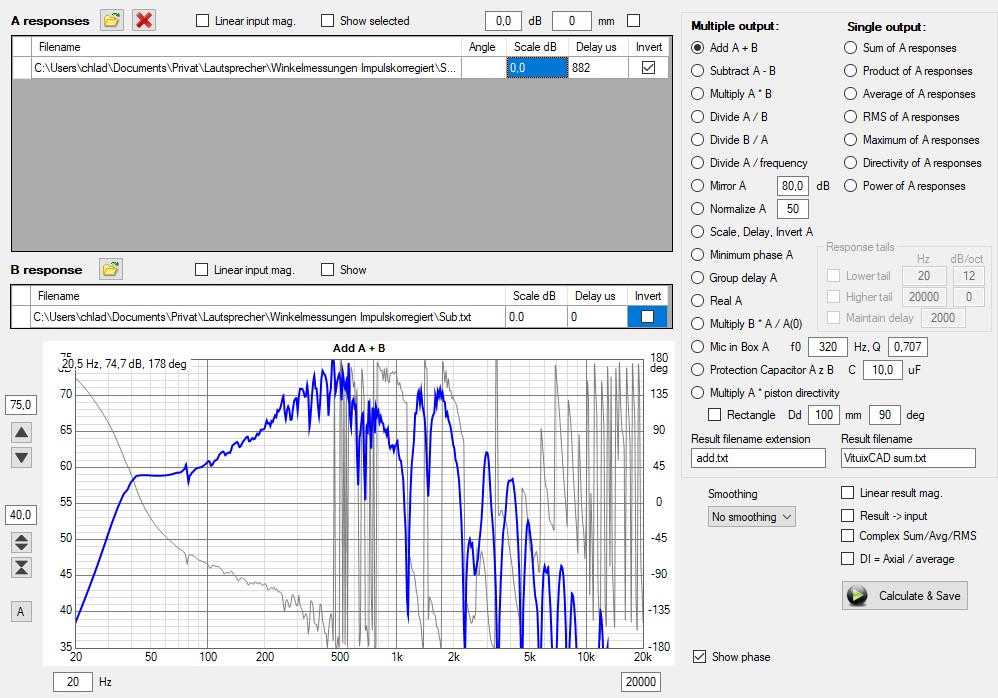Click the zoom-in vertical range icon
This screenshot has width=998, height=698.
click(21, 568)
